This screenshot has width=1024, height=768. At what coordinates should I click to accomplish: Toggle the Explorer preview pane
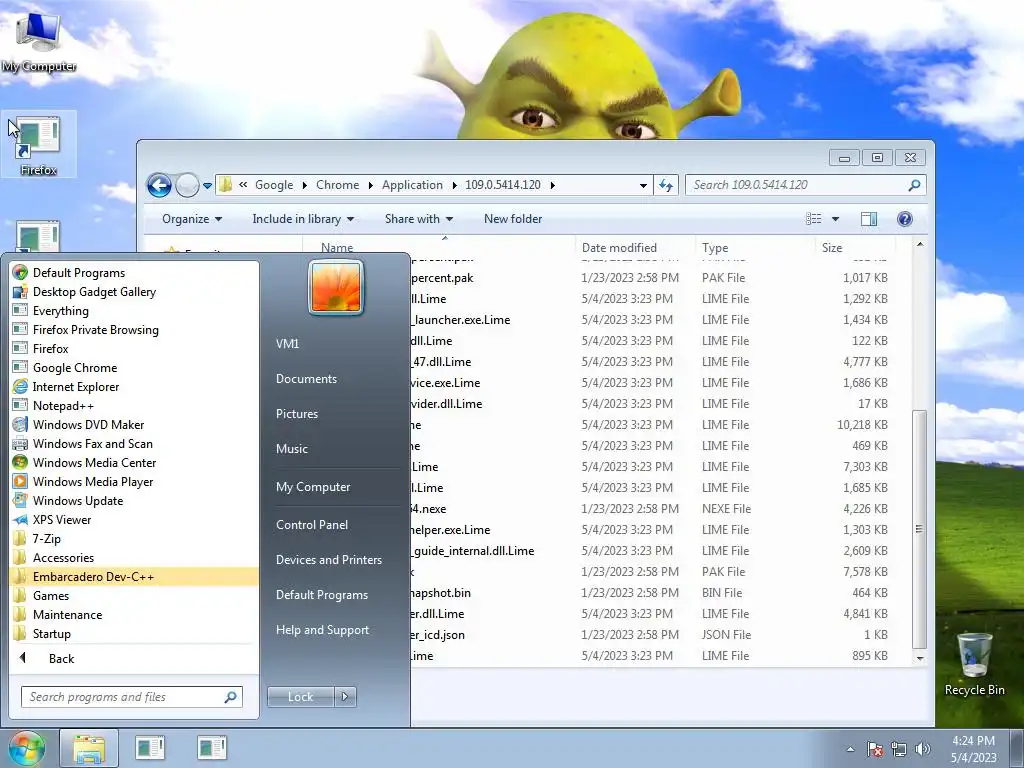pos(869,219)
